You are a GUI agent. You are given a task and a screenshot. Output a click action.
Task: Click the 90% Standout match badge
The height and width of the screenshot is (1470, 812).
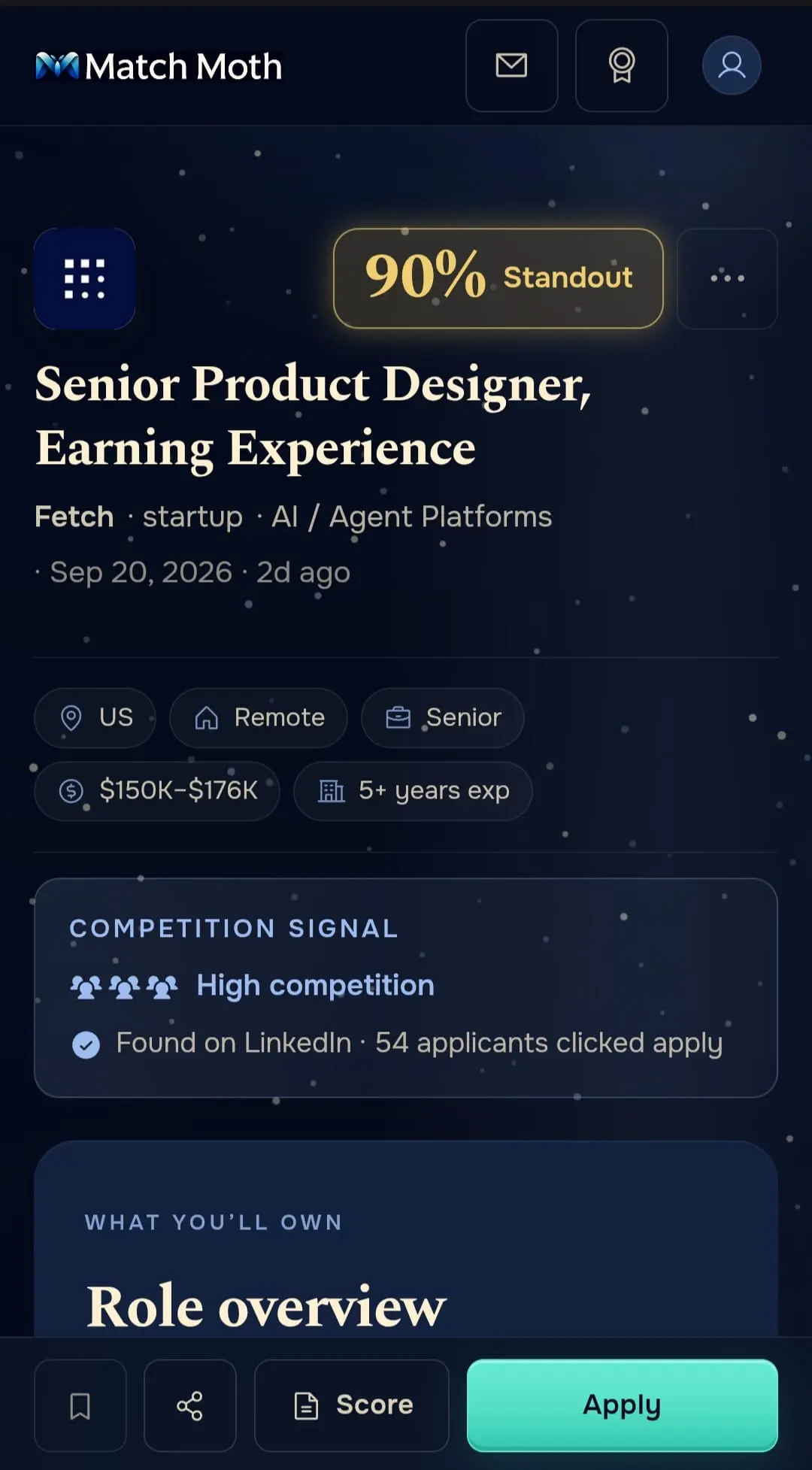[498, 278]
